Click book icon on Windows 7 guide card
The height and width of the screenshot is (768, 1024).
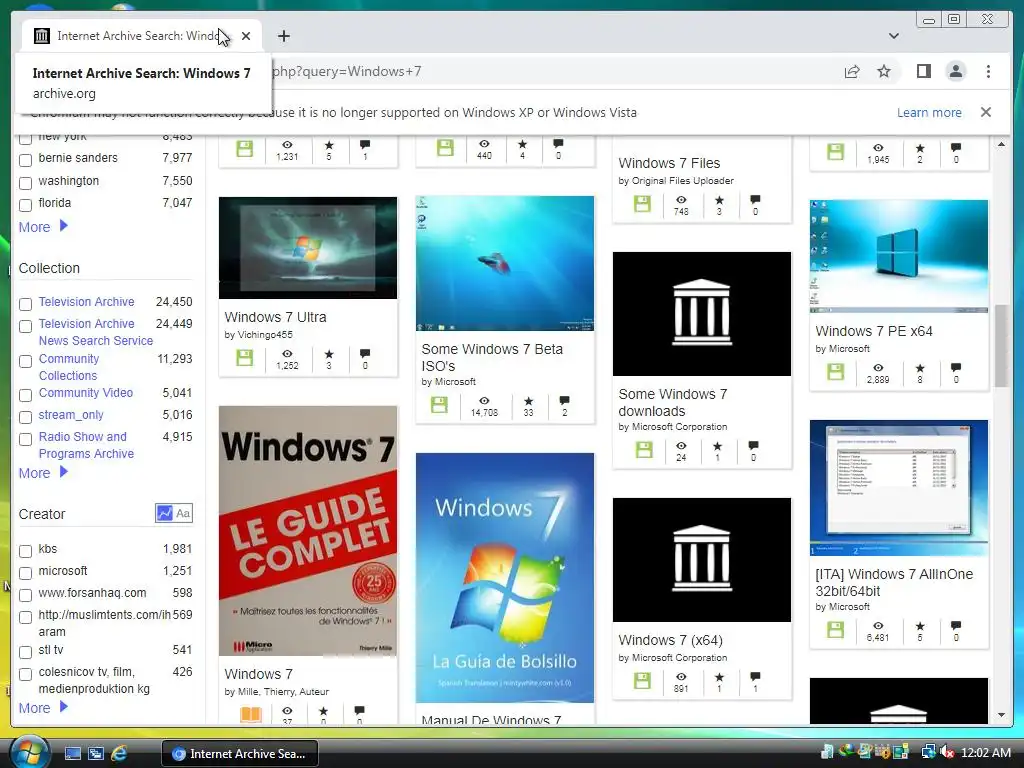pos(250,714)
